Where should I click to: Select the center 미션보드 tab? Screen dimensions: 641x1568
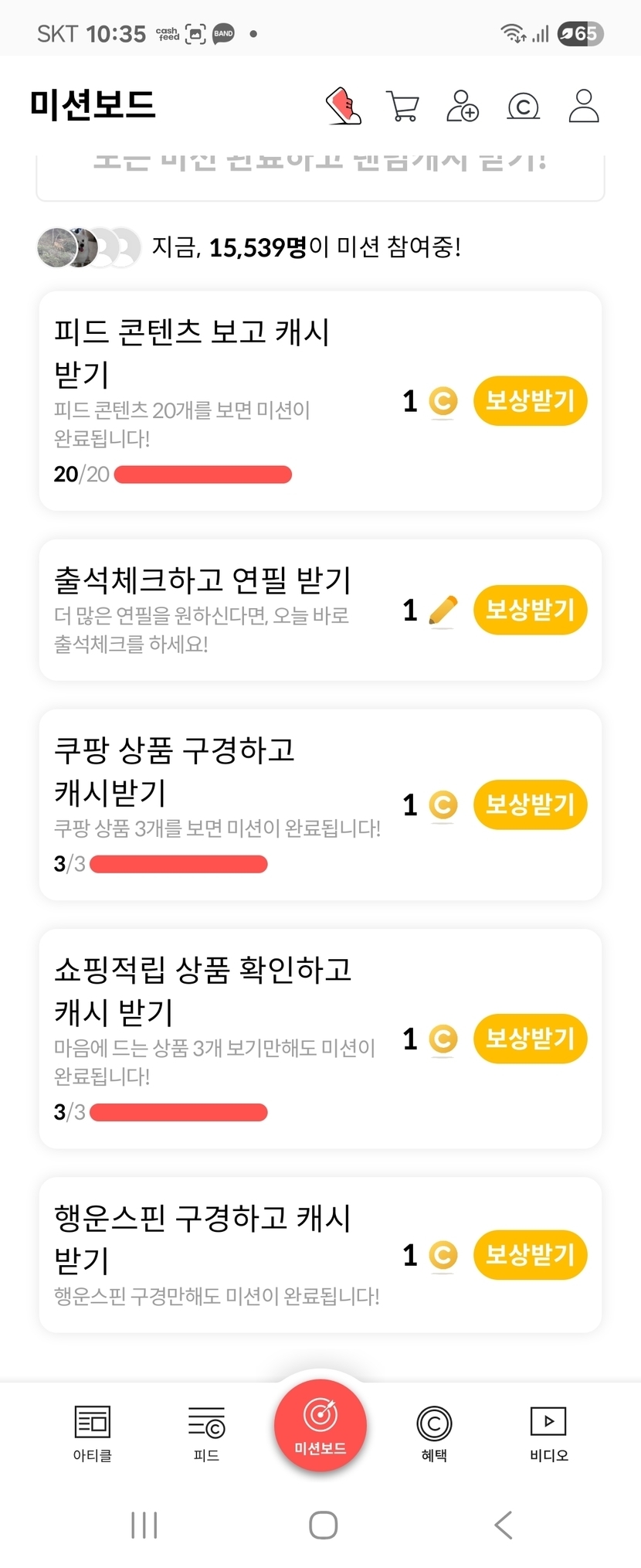coord(320,1425)
